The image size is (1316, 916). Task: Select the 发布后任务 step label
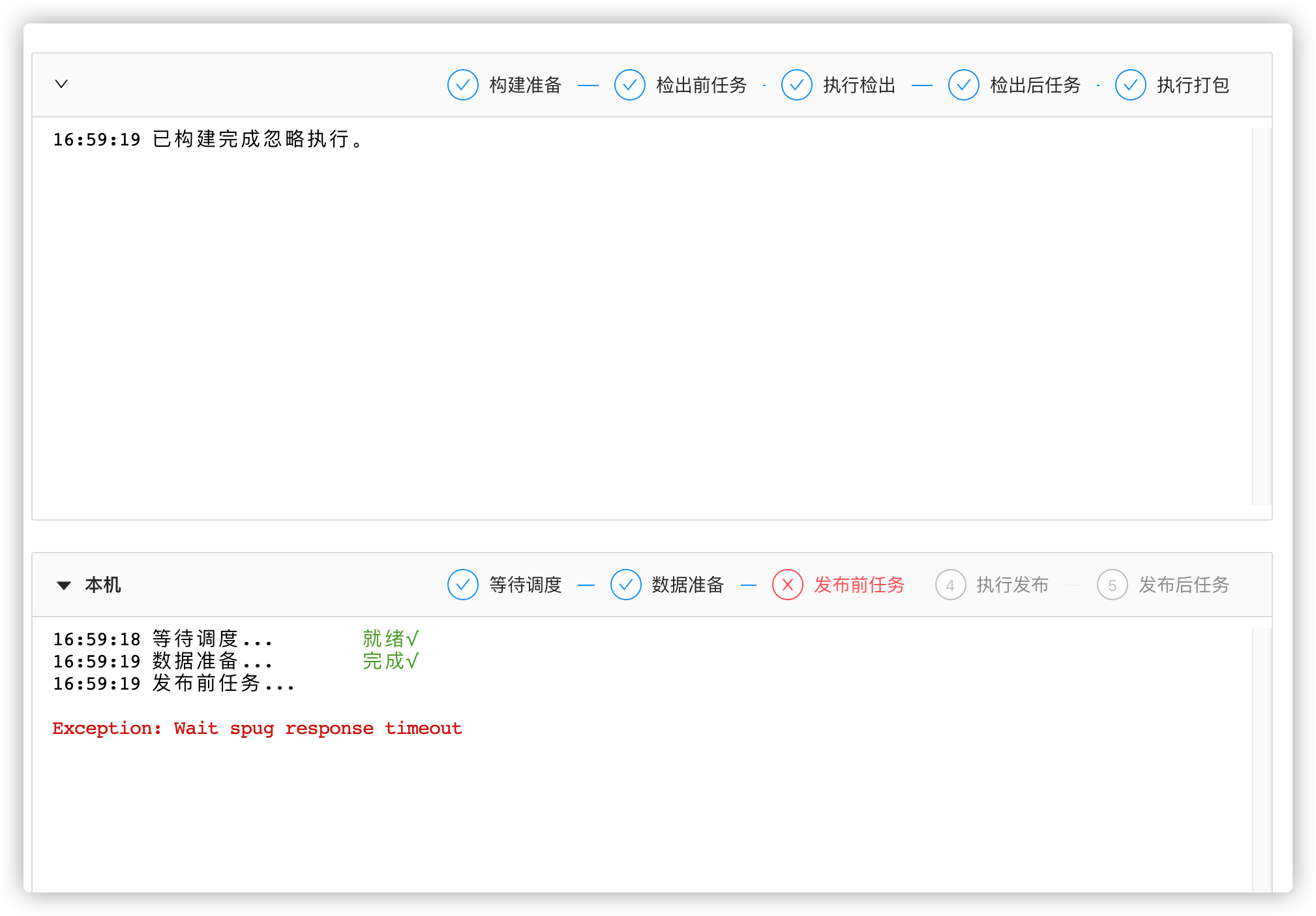[1184, 585]
